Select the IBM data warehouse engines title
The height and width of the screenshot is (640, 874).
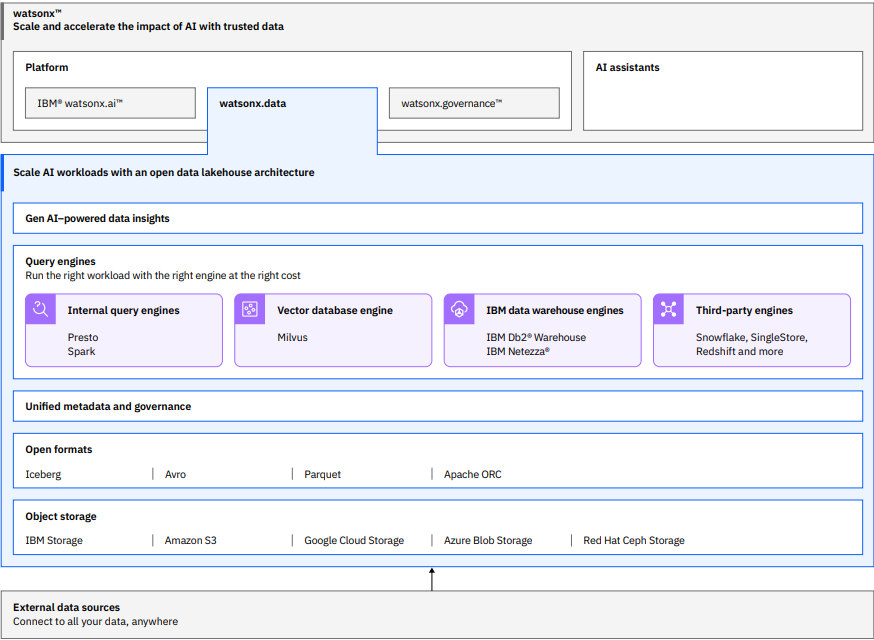[555, 311]
